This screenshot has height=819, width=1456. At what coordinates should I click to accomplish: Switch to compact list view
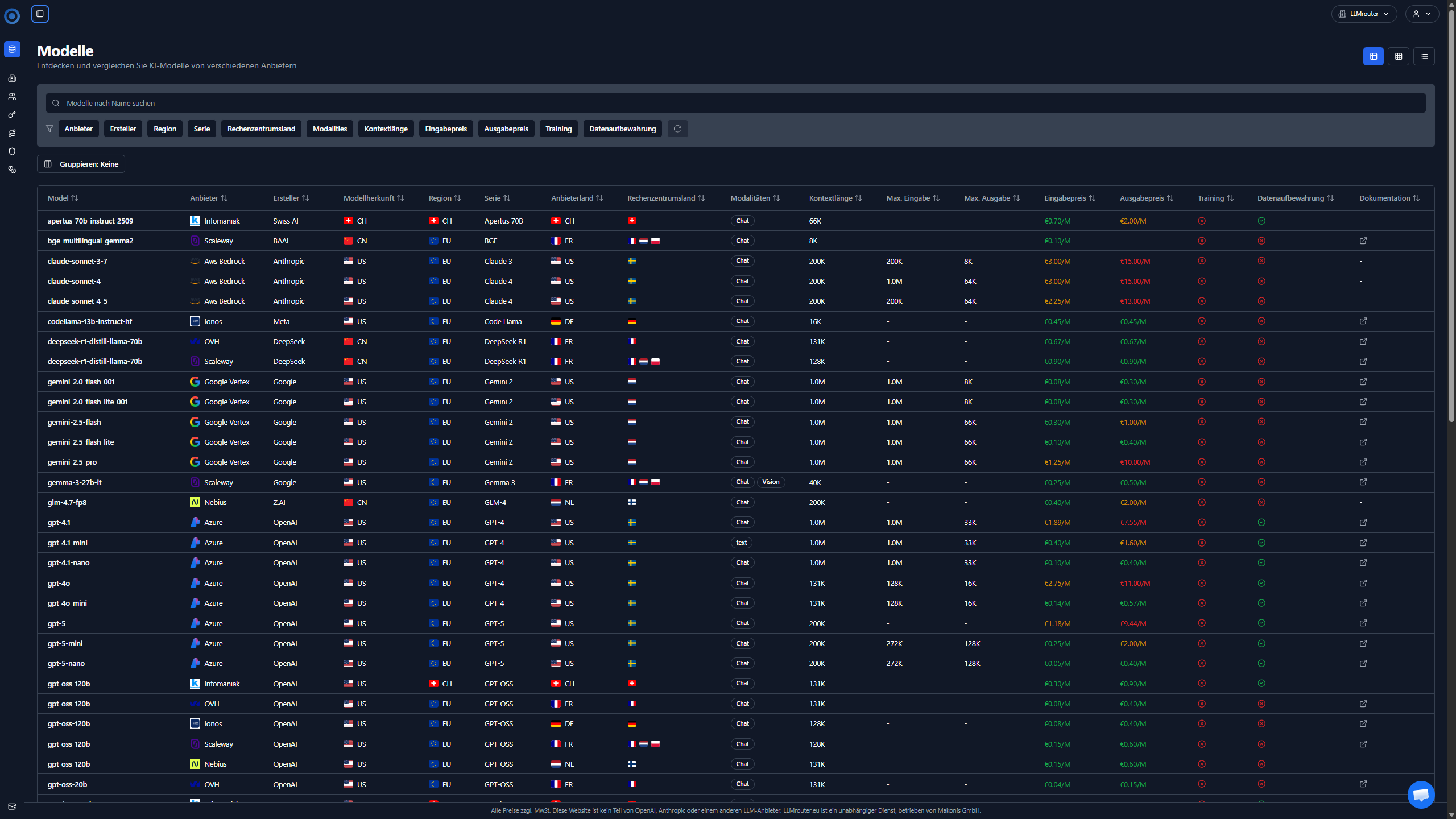(1424, 56)
